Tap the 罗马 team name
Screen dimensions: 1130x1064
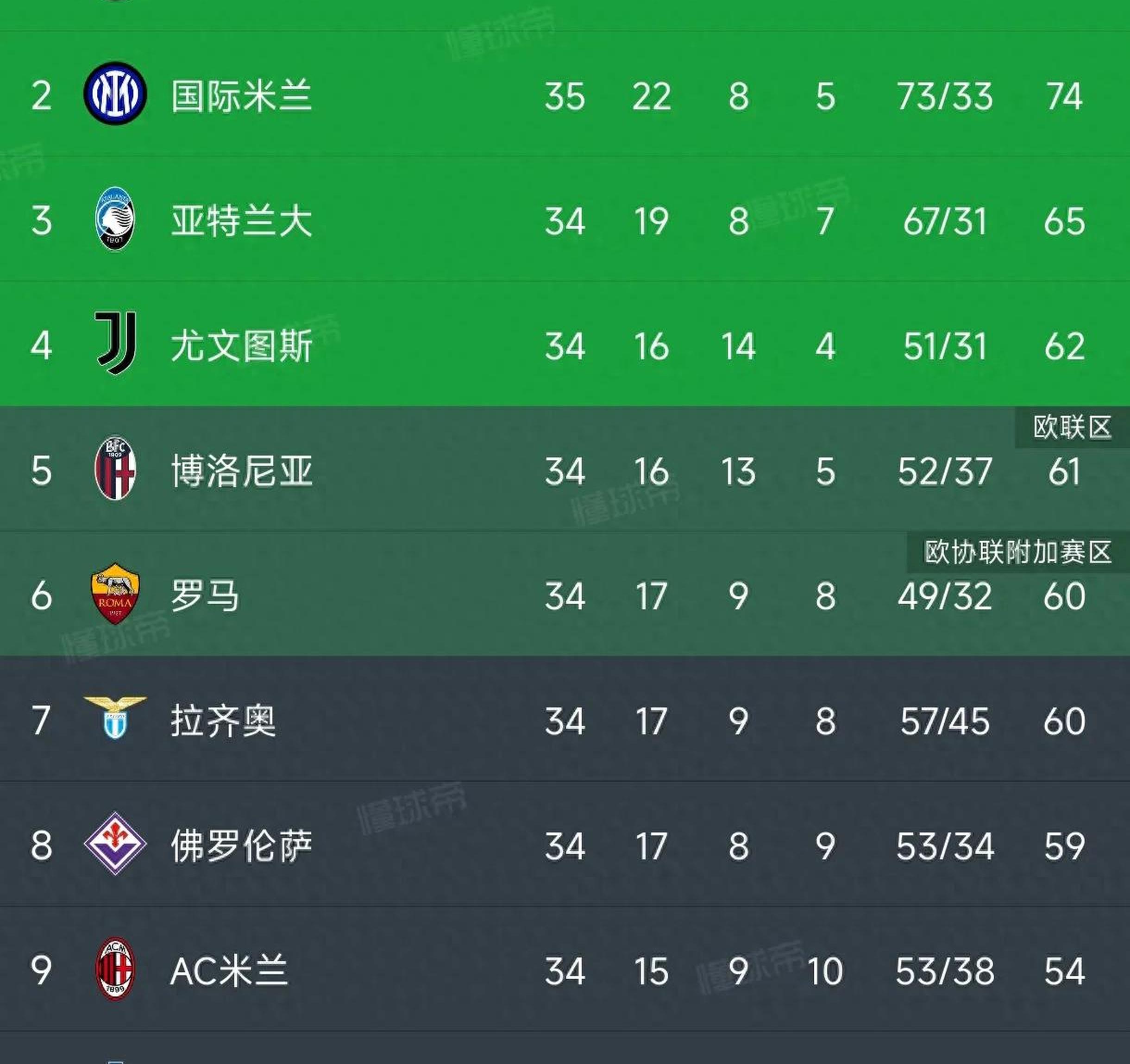coord(205,595)
